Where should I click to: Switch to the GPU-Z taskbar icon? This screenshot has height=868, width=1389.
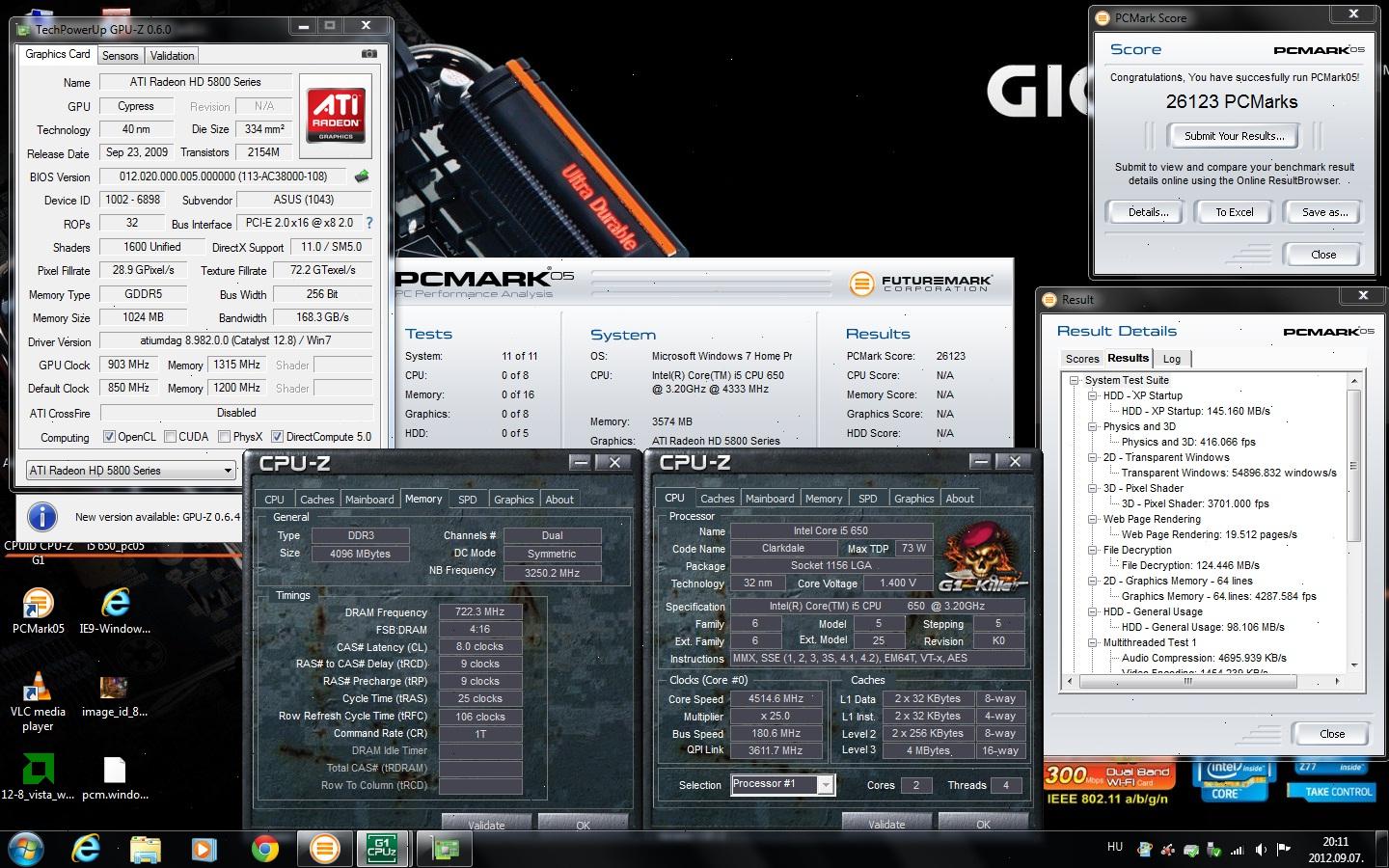coord(445,849)
